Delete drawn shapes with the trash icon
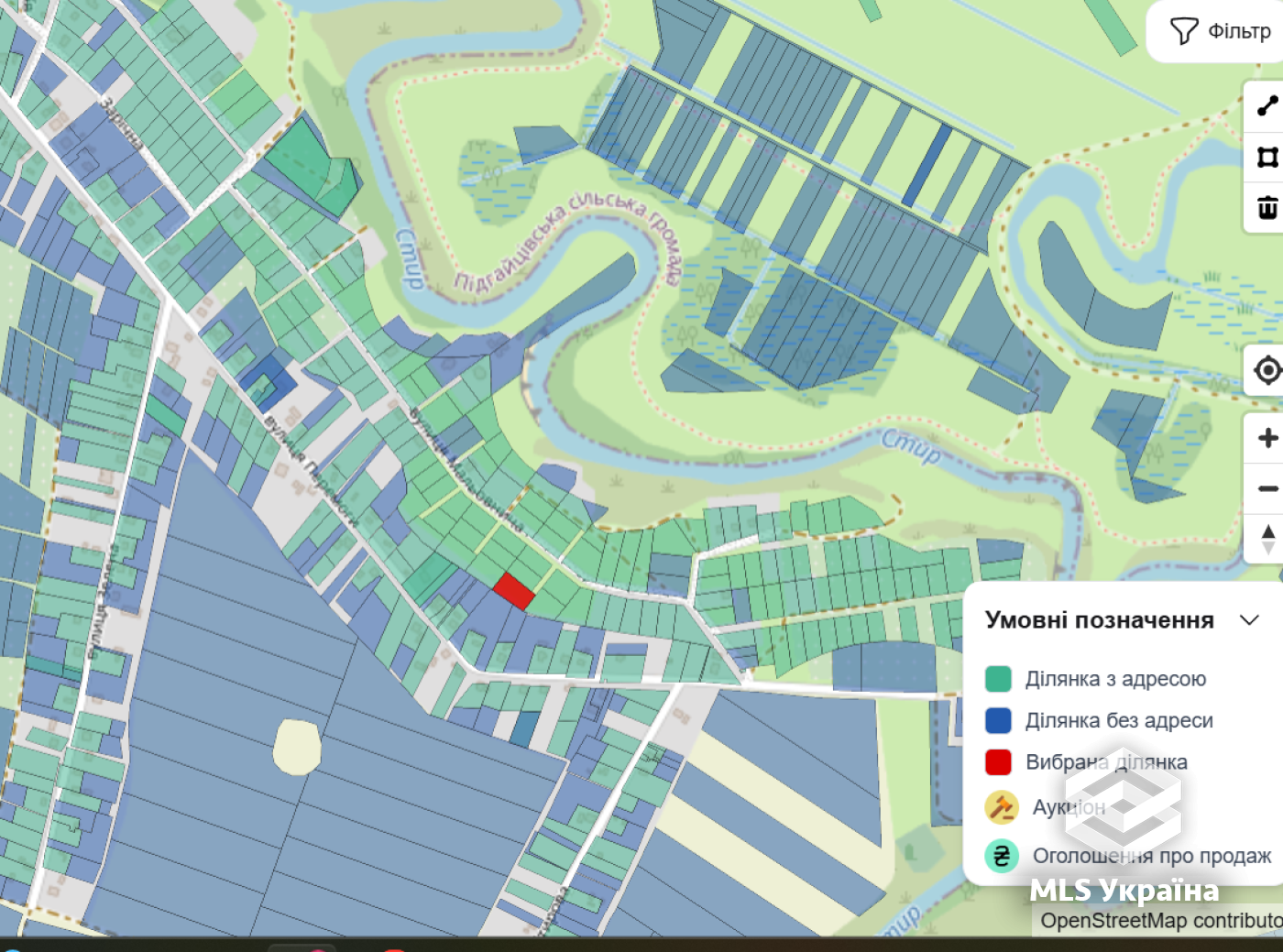This screenshot has height=952, width=1283. click(x=1267, y=208)
